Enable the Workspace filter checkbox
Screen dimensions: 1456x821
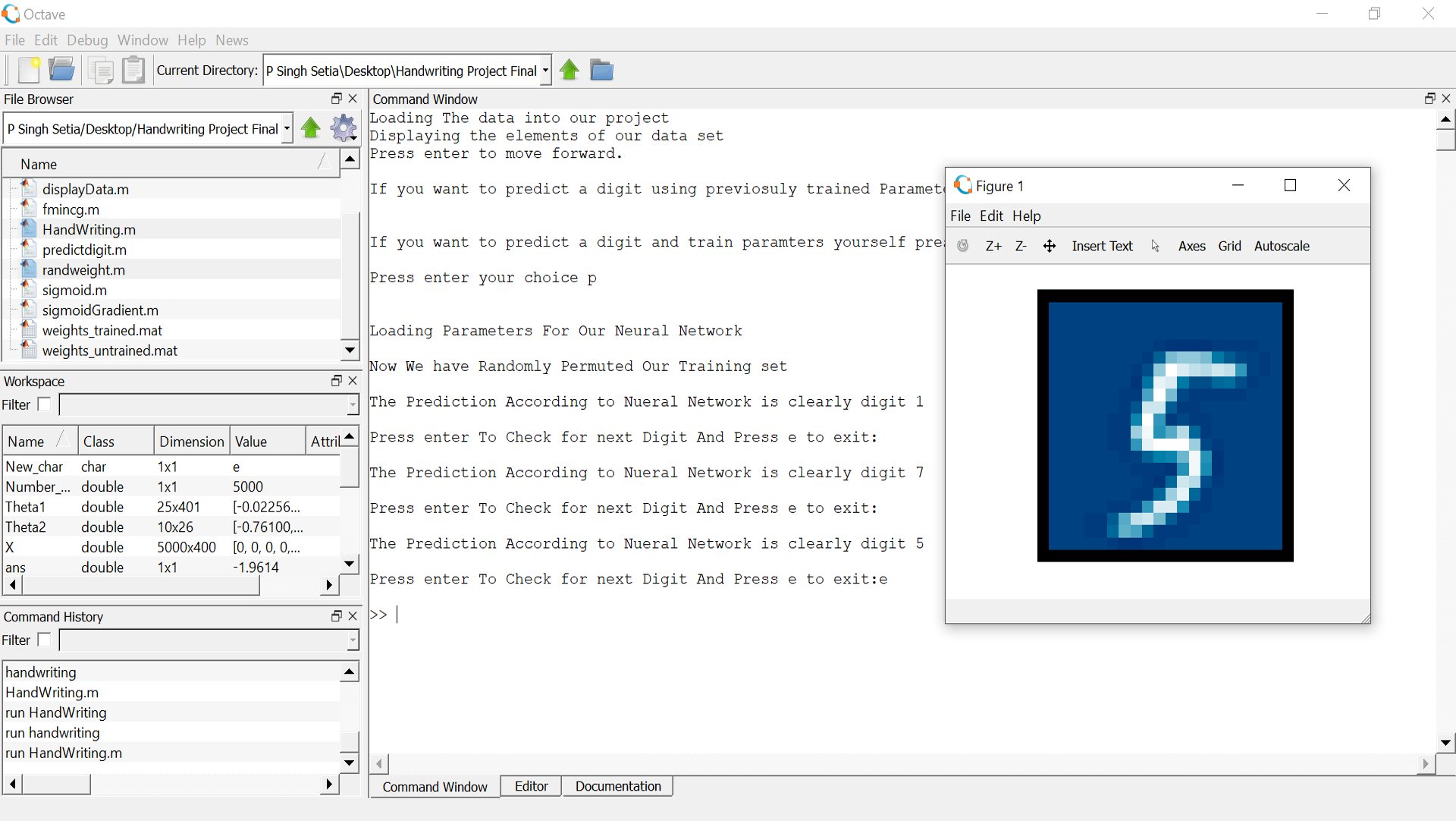(45, 404)
